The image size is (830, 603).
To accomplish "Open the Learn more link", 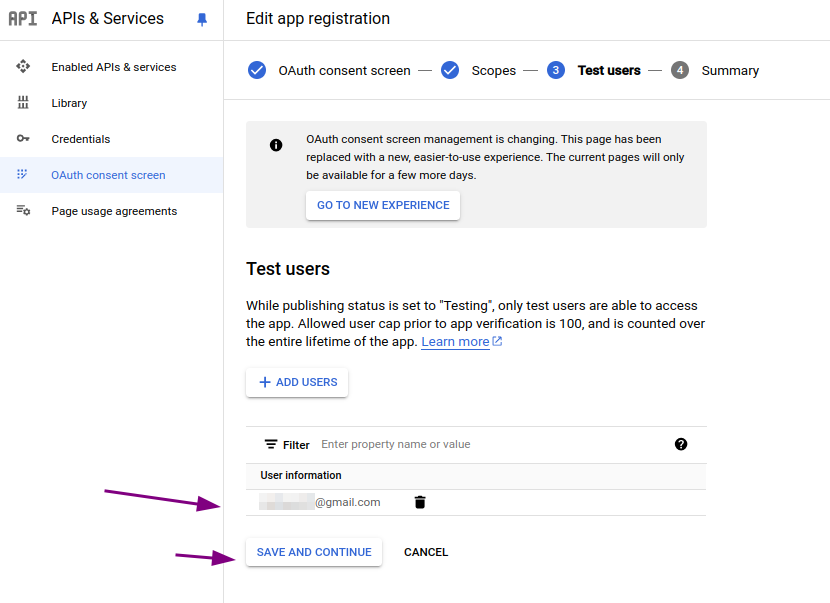I will point(455,341).
